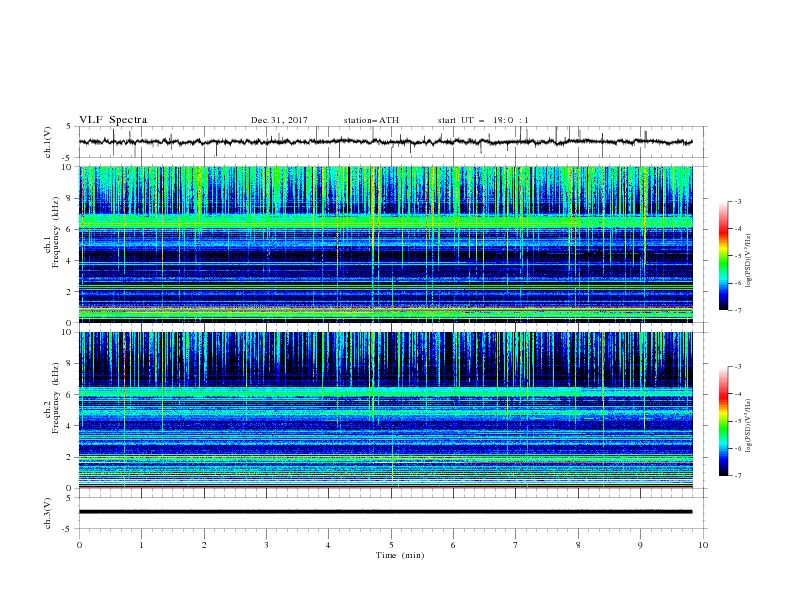The width and height of the screenshot is (792, 612).
Task: Click the ch.3 voltage waveform trace
Action: click(x=386, y=512)
